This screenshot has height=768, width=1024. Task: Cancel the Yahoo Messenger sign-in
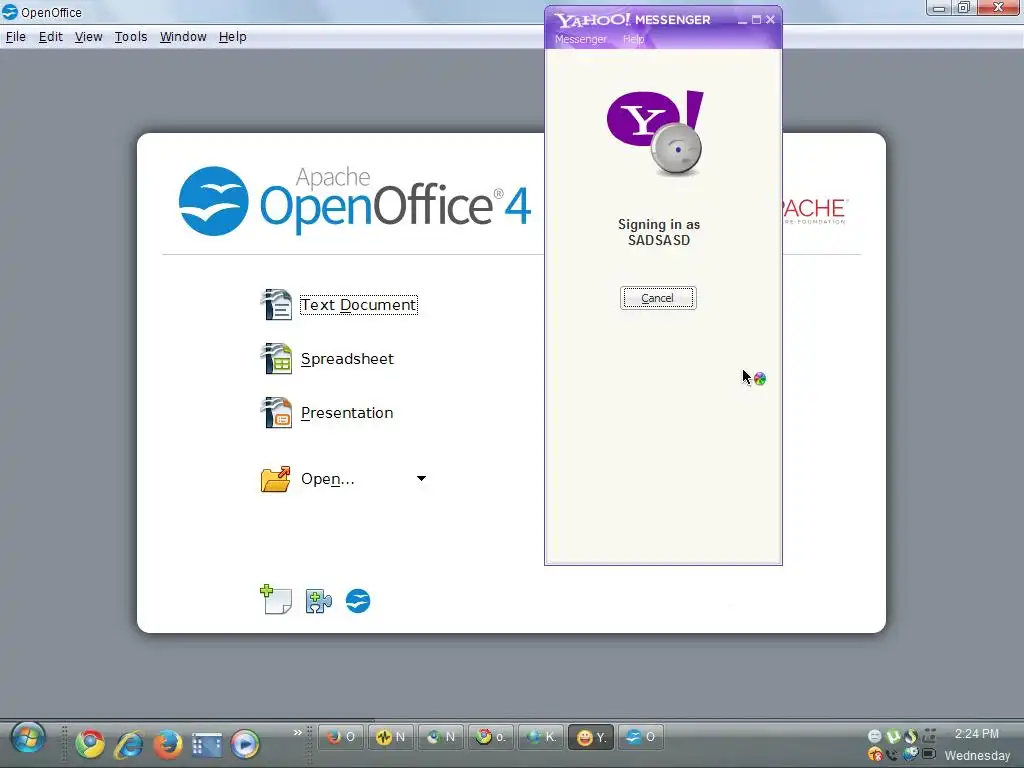point(658,298)
